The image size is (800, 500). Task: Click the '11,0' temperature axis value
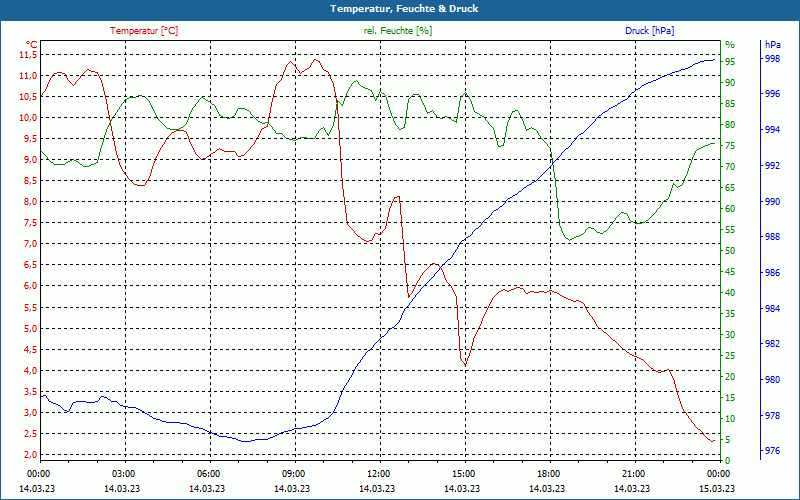(28, 76)
